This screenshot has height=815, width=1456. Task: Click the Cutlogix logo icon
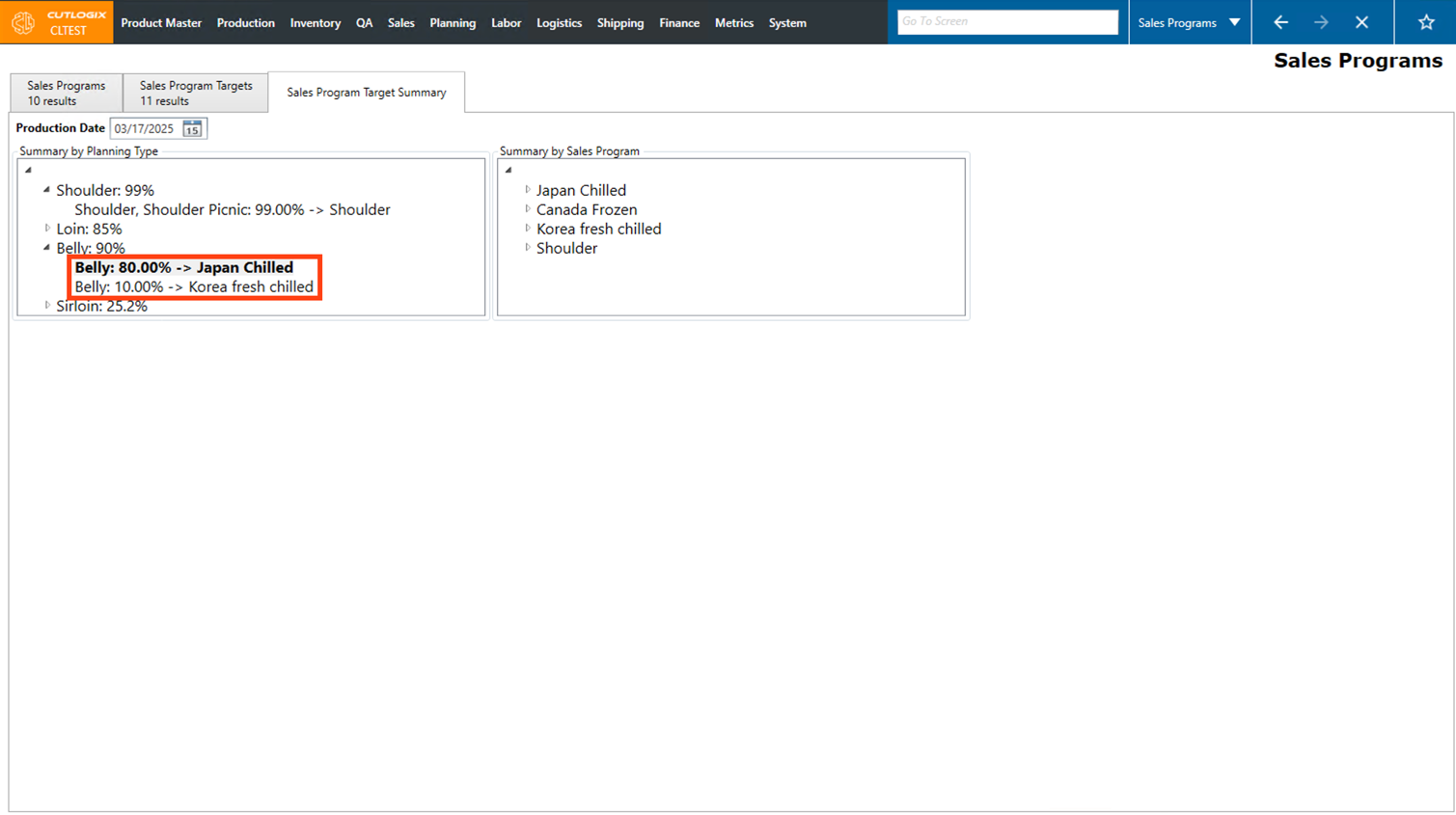23,22
